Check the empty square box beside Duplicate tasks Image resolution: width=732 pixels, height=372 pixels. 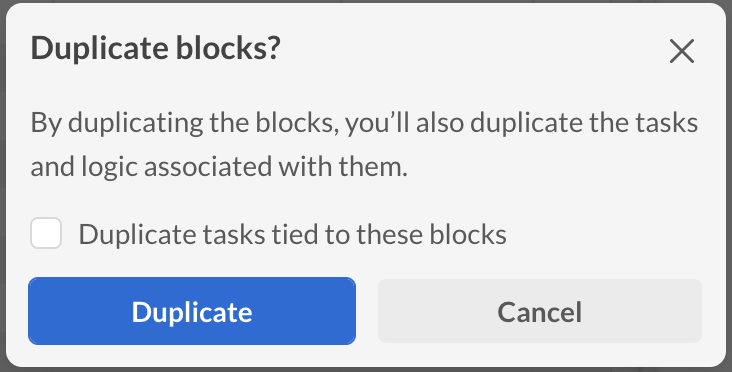46,233
